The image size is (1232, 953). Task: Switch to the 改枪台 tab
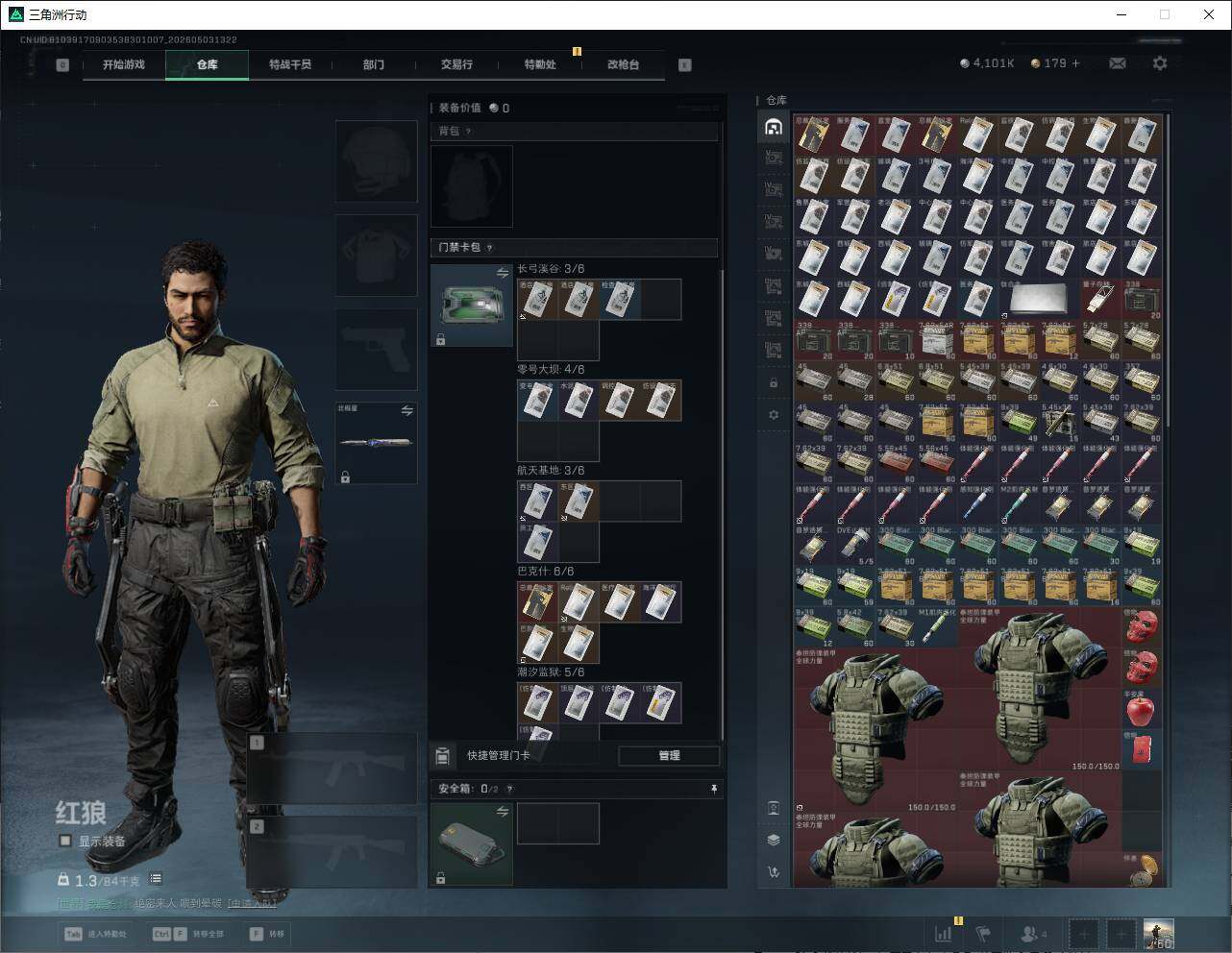point(623,64)
